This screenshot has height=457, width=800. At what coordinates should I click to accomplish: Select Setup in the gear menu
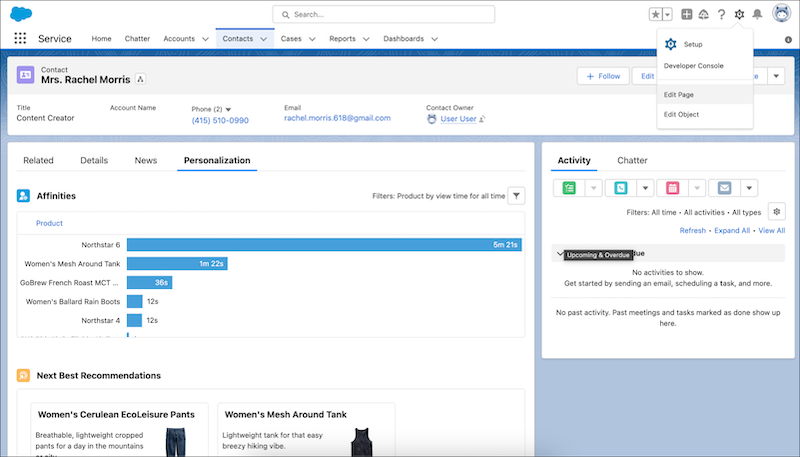coord(705,44)
